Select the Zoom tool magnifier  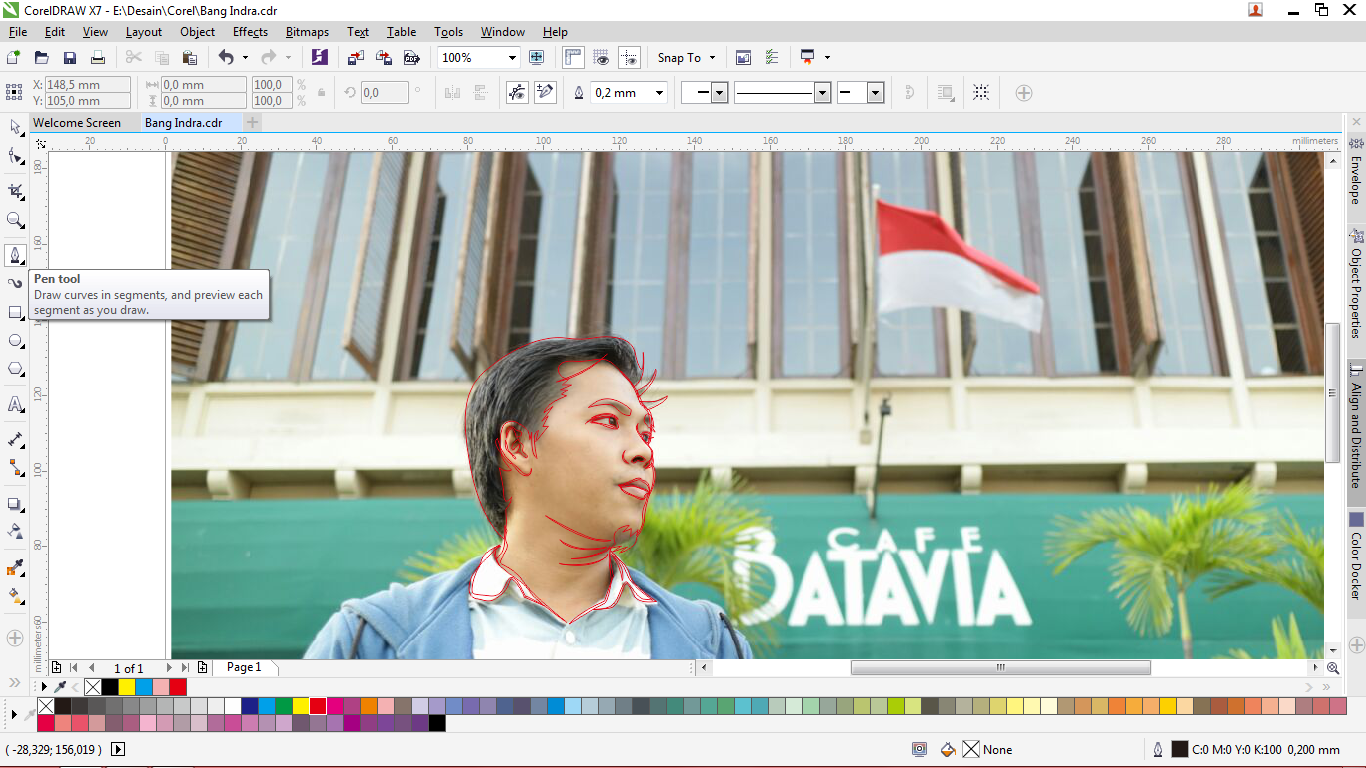tap(15, 220)
